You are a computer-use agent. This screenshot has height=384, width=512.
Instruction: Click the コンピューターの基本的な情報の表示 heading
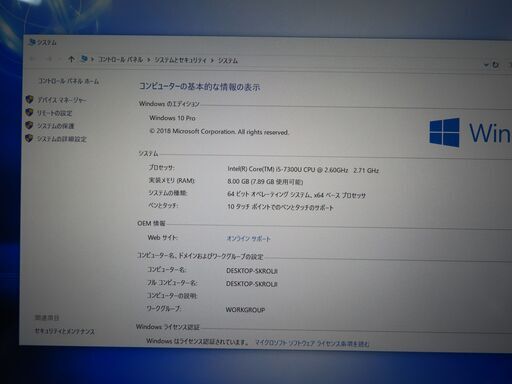point(199,87)
